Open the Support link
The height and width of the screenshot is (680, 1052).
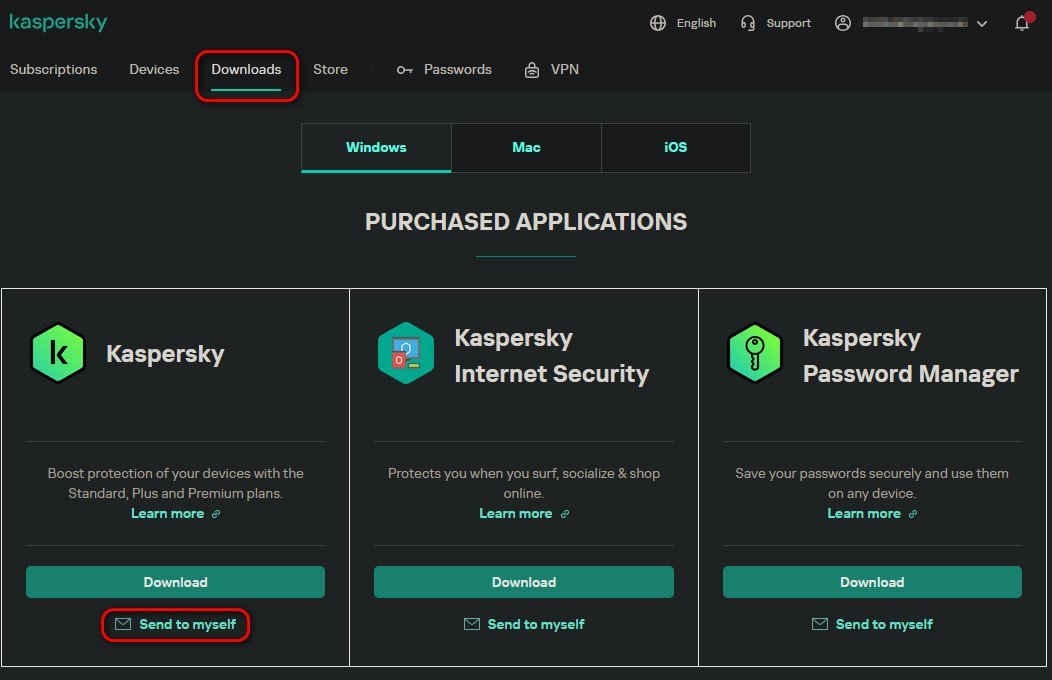tap(789, 23)
